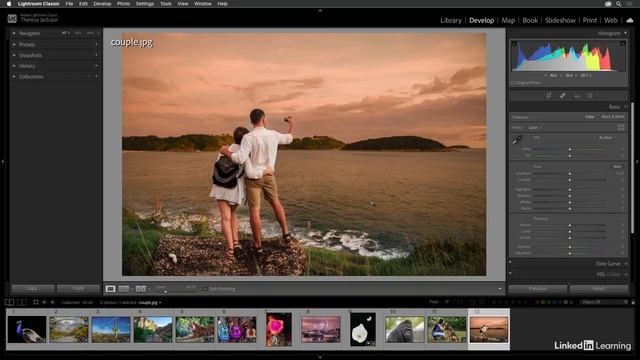Switch to the Library module
Viewport: 640px width, 360px height.
click(451, 20)
